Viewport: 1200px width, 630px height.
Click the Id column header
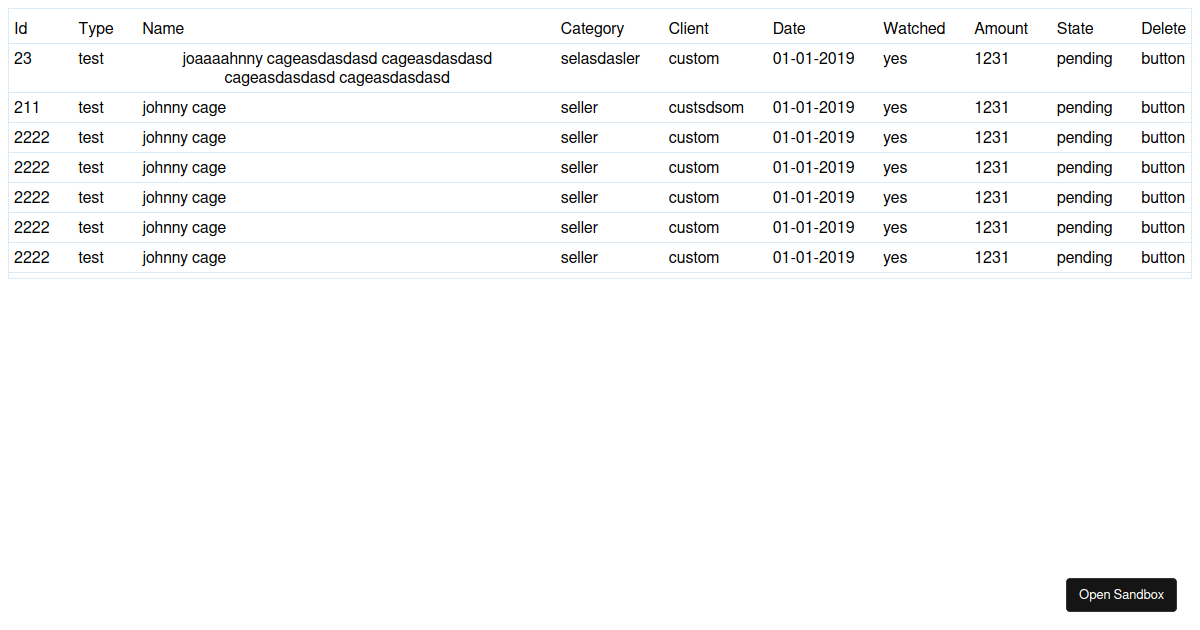pyautogui.click(x=20, y=28)
